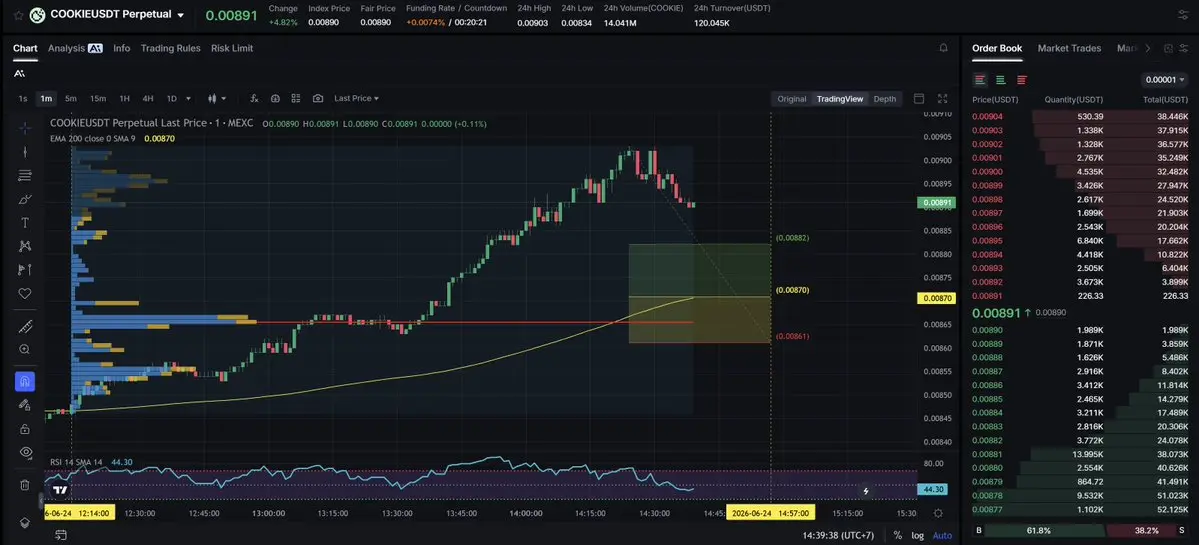Select the patterns drawing tool
The height and width of the screenshot is (545, 1199).
[25, 246]
